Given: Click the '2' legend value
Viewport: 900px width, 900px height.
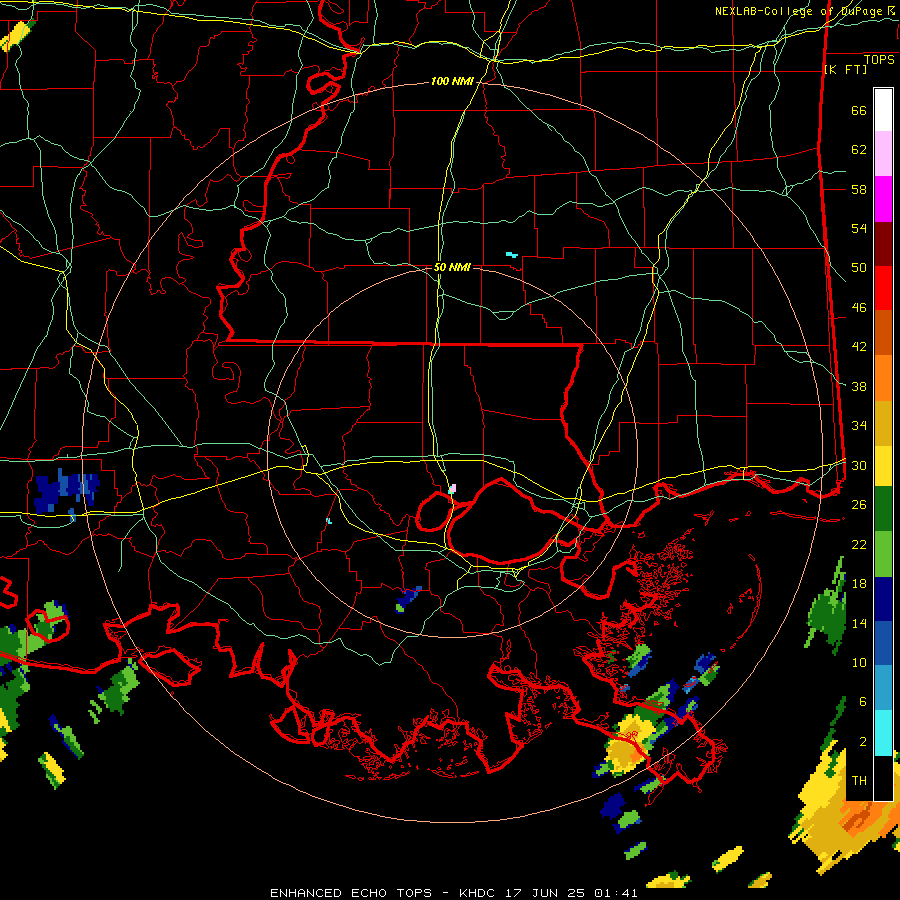Looking at the screenshot, I should pyautogui.click(x=863, y=741).
